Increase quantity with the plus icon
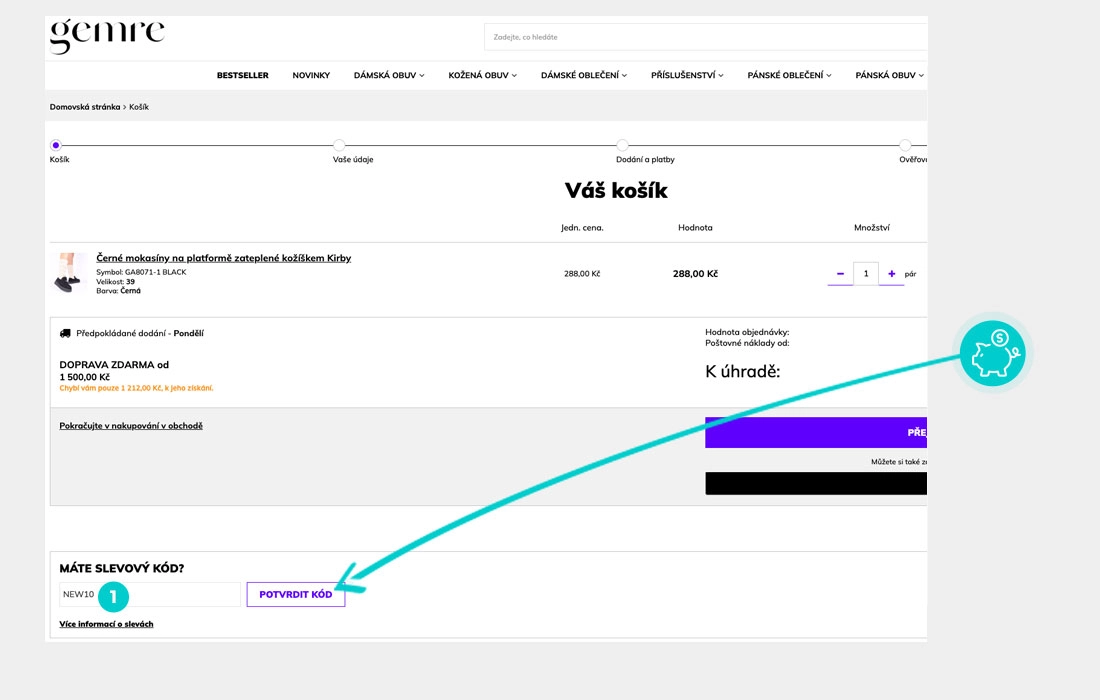Viewport: 1100px width, 700px height. coord(891,272)
